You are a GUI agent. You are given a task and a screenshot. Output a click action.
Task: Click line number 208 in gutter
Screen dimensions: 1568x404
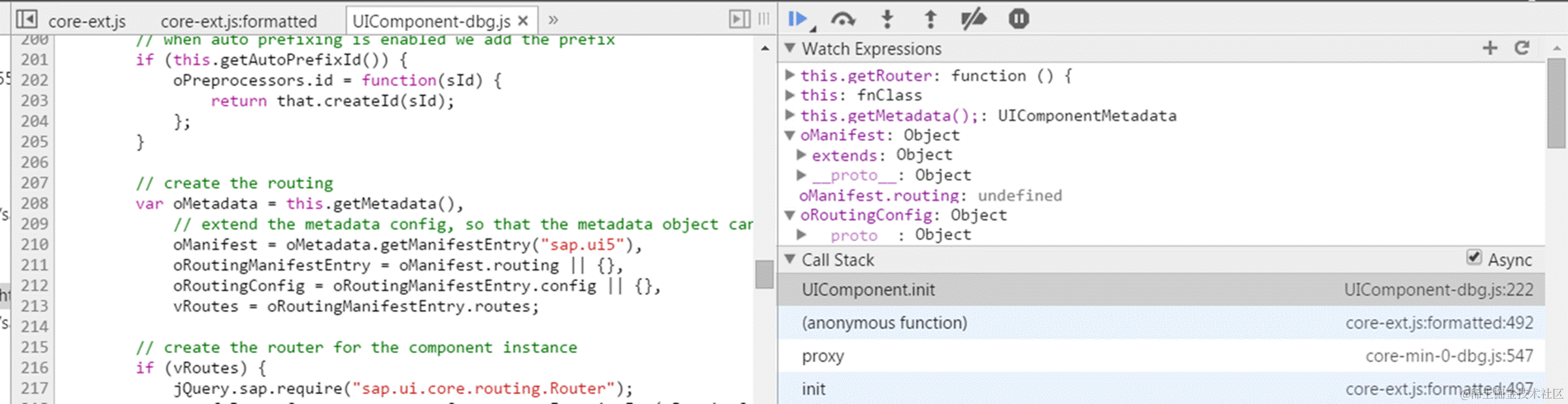(x=34, y=203)
